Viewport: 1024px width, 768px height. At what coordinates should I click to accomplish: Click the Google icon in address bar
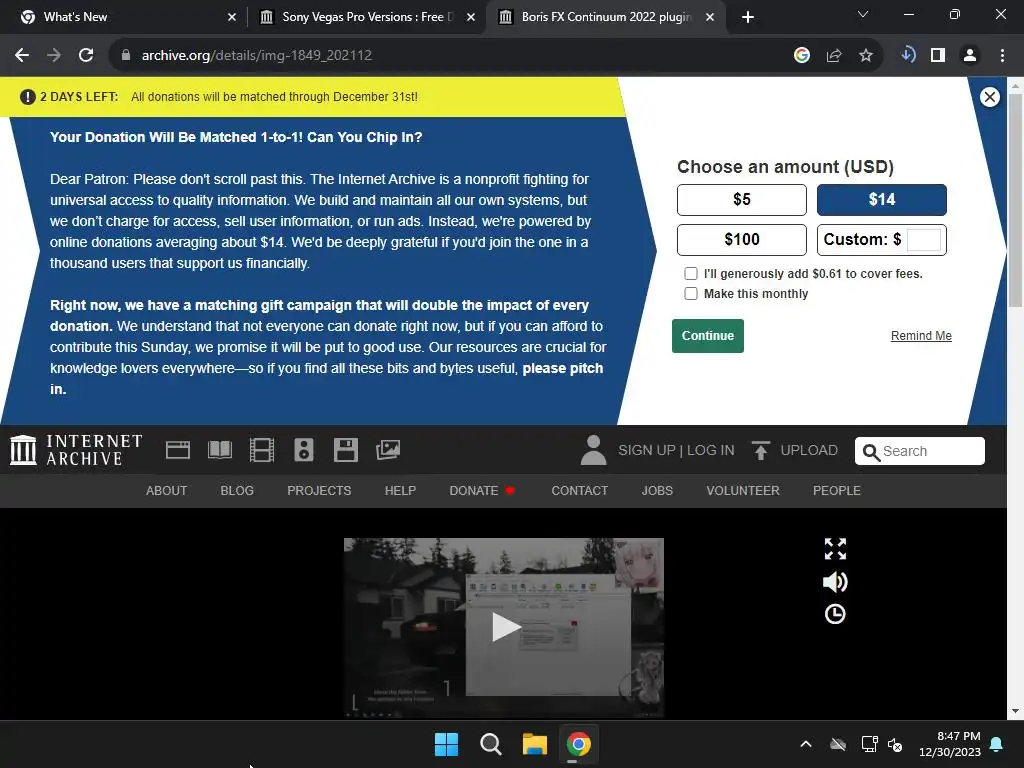(x=801, y=56)
